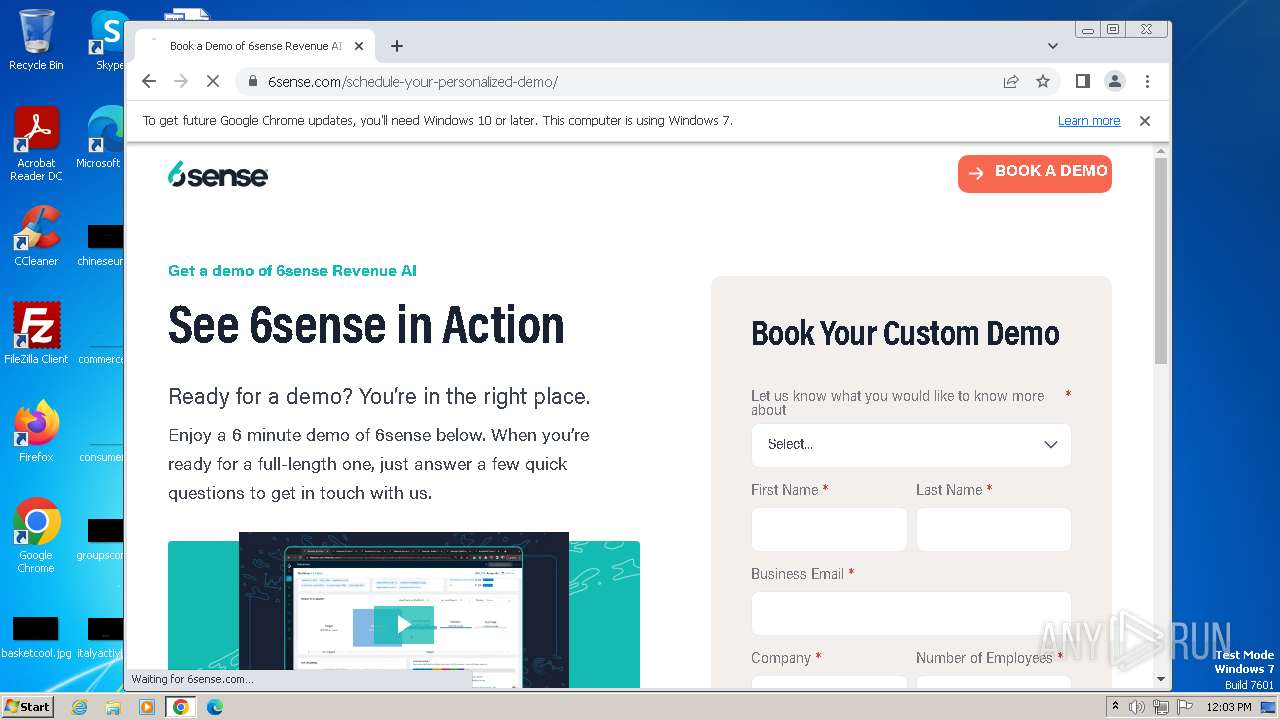Click the browser back arrow
The height and width of the screenshot is (720, 1280).
[149, 81]
